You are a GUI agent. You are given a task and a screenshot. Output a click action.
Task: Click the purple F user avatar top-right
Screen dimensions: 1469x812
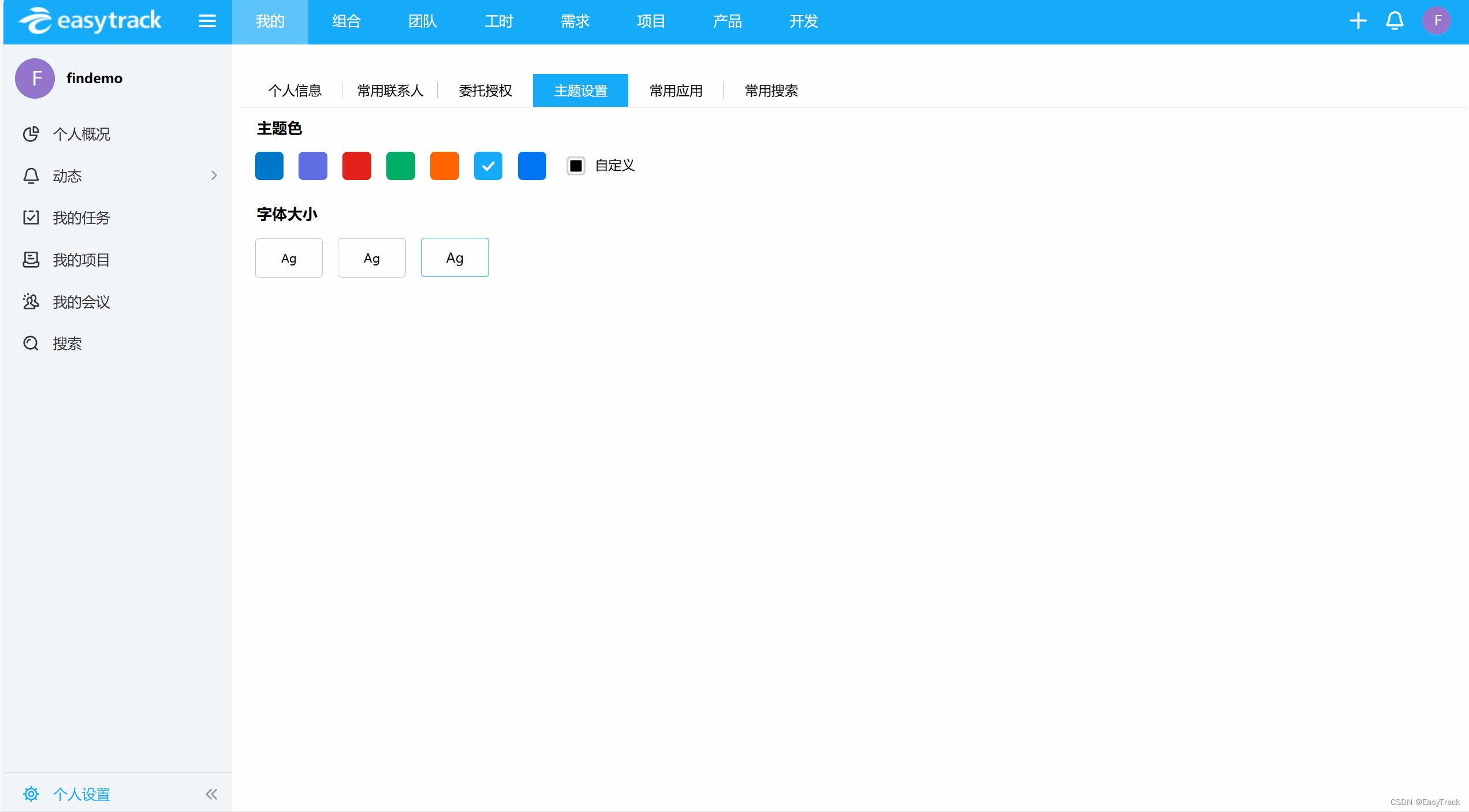[1437, 21]
